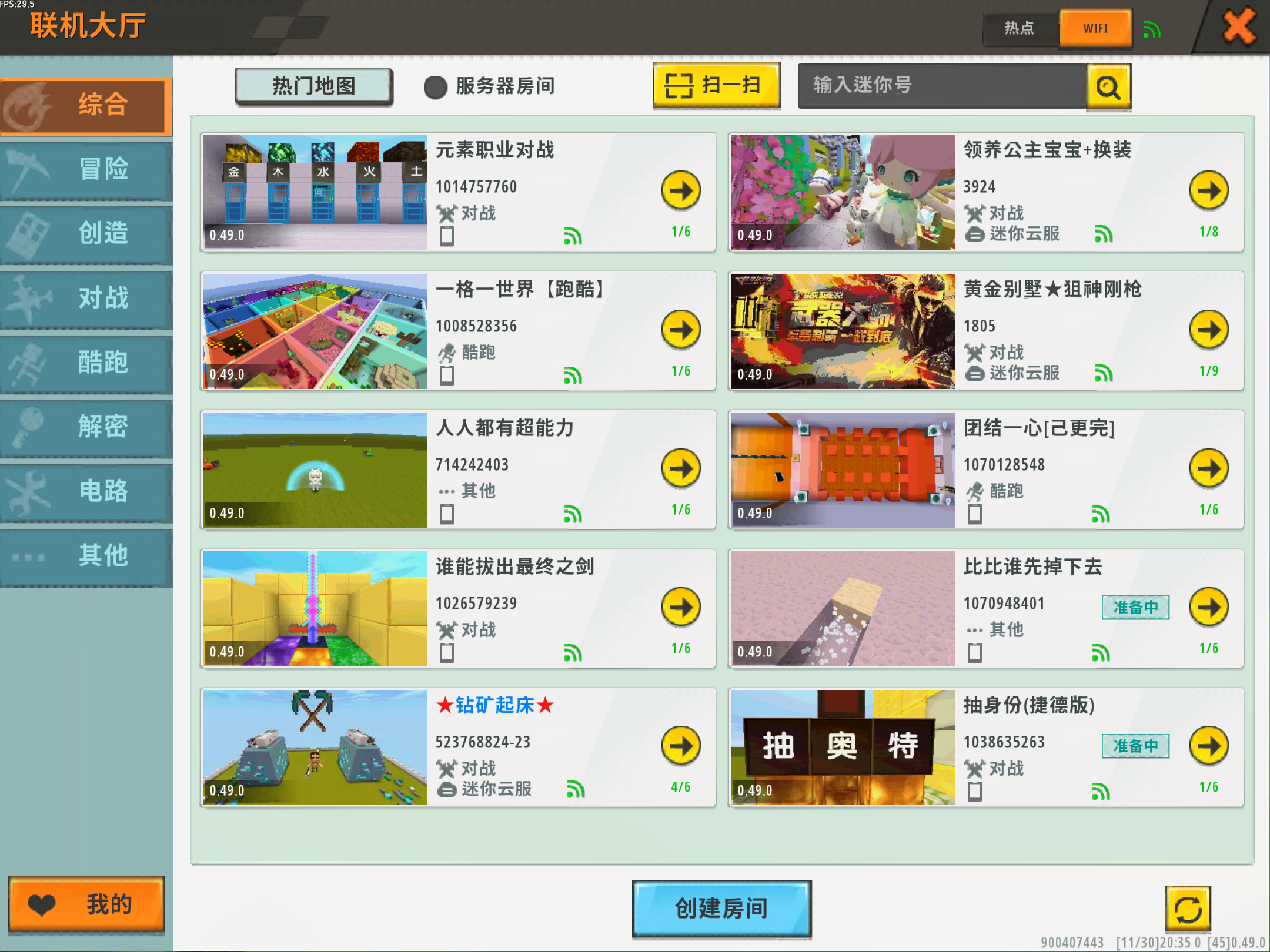Viewport: 1270px width, 952px height.
Task: Open 一格一世界 map thumbnail
Action: 315,330
